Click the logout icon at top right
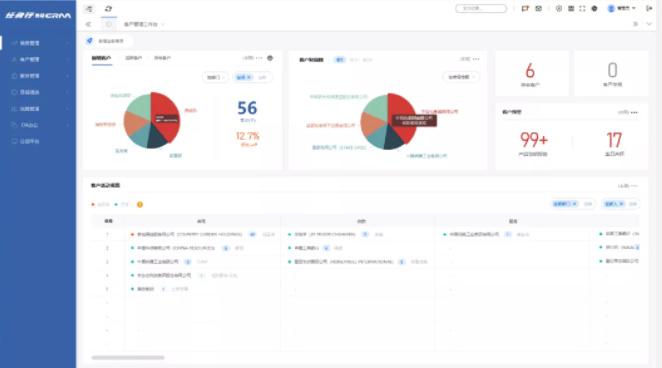The height and width of the screenshot is (368, 662). (x=649, y=8)
